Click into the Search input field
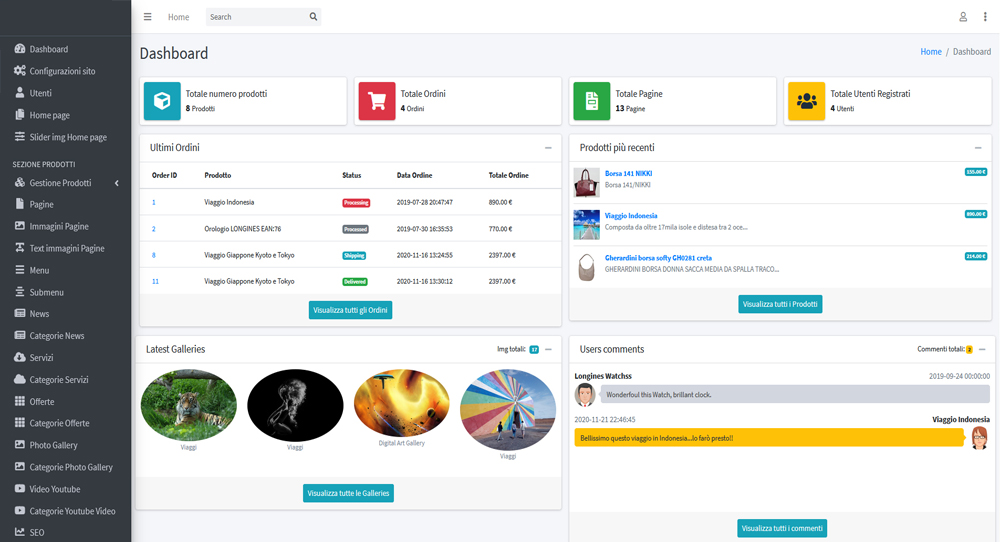The image size is (1000, 542). coord(255,17)
